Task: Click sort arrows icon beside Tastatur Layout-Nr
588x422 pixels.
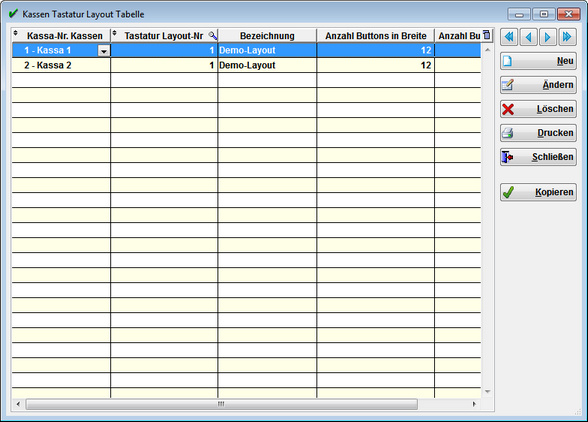Action: (115, 33)
